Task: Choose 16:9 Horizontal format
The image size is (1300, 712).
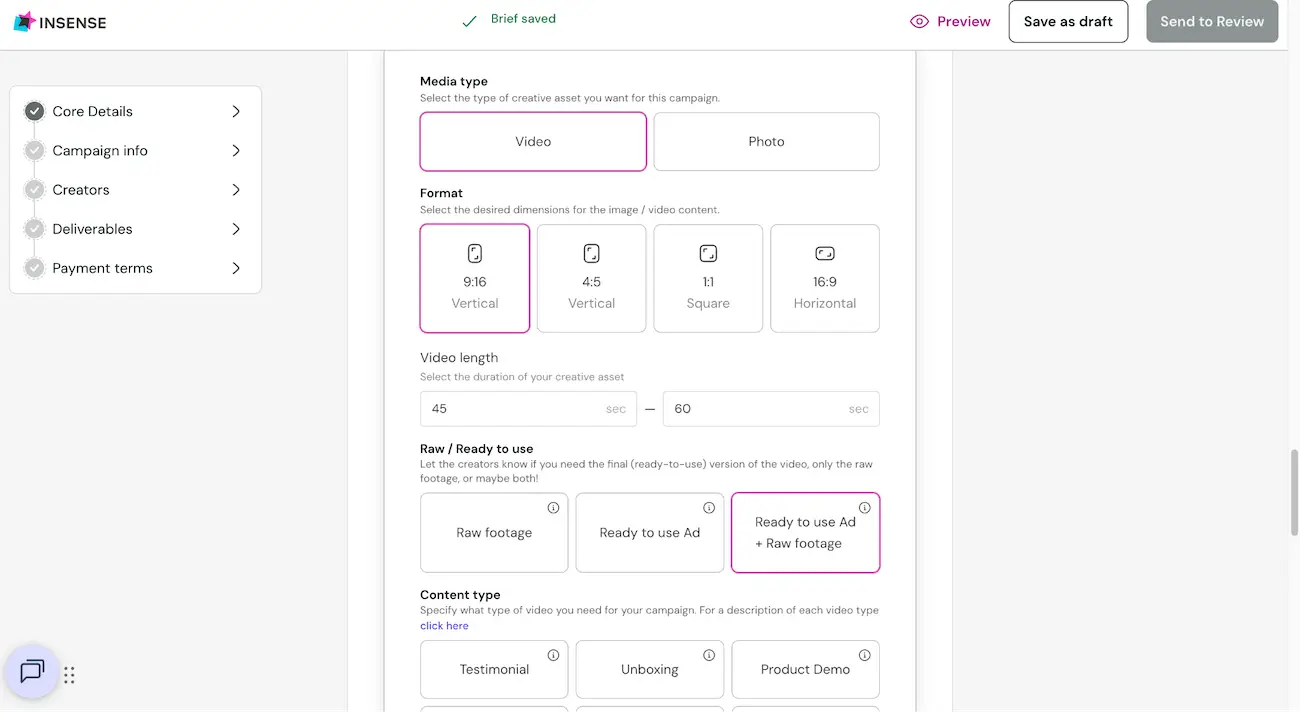Action: (x=825, y=278)
